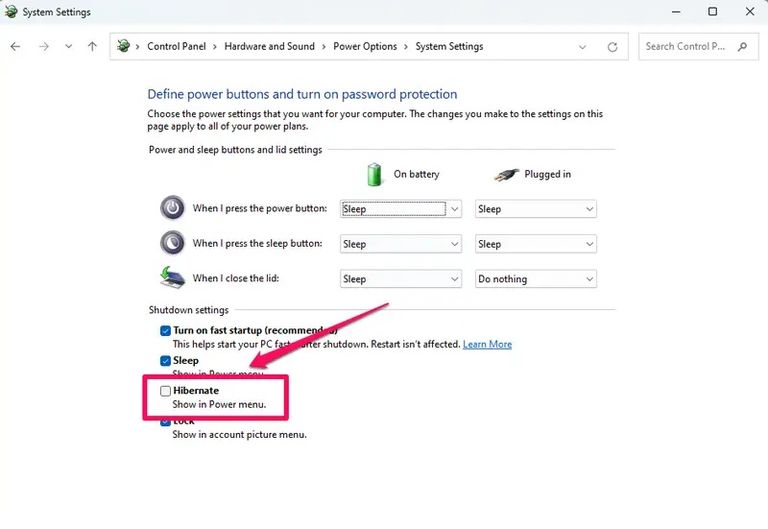The width and height of the screenshot is (768, 529).
Task: Open power button On battery dropdown
Action: pyautogui.click(x=400, y=209)
